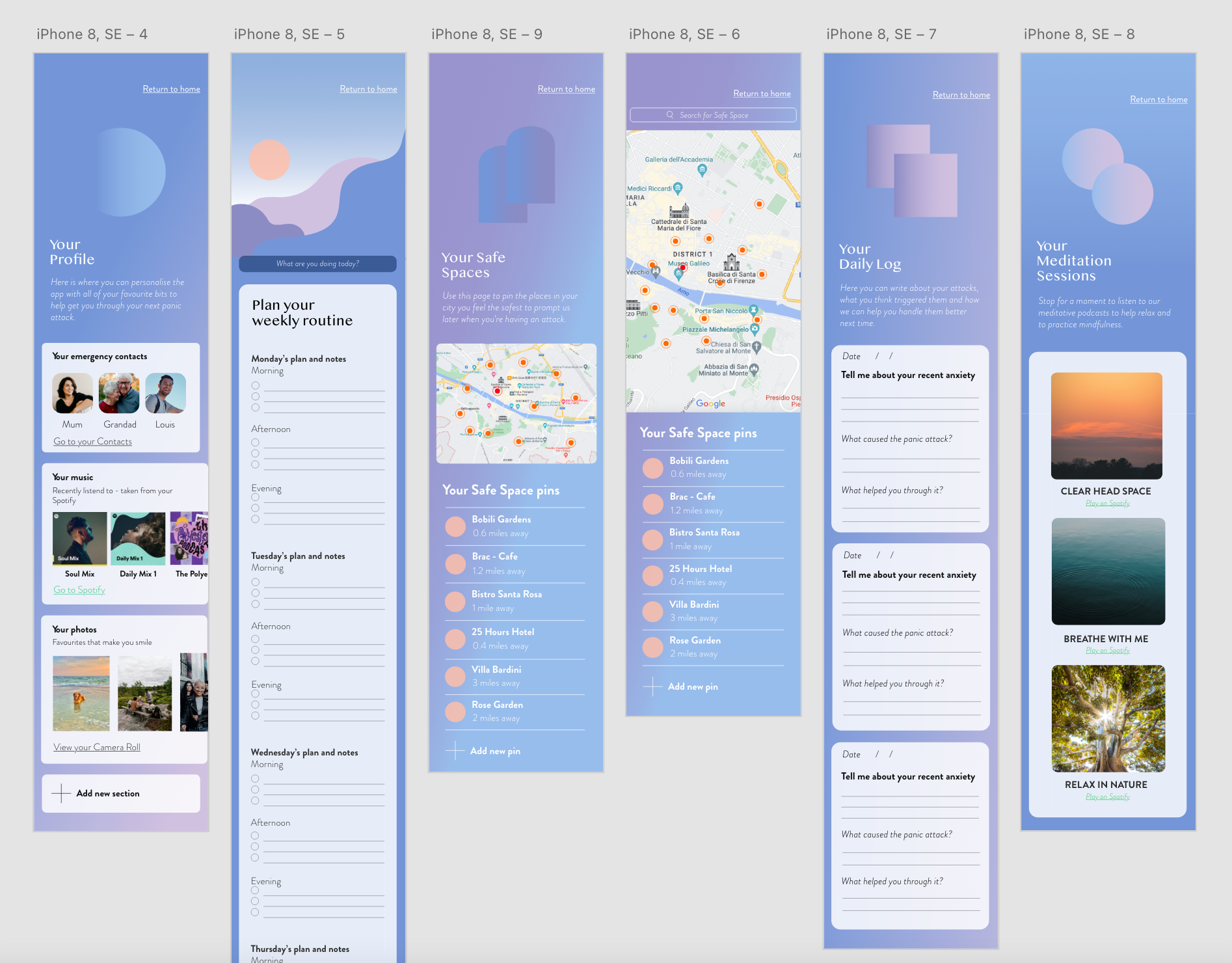The width and height of the screenshot is (1232, 963).
Task: Click Brac - Cafe pin circle in frame 9 list
Action: coord(455,563)
